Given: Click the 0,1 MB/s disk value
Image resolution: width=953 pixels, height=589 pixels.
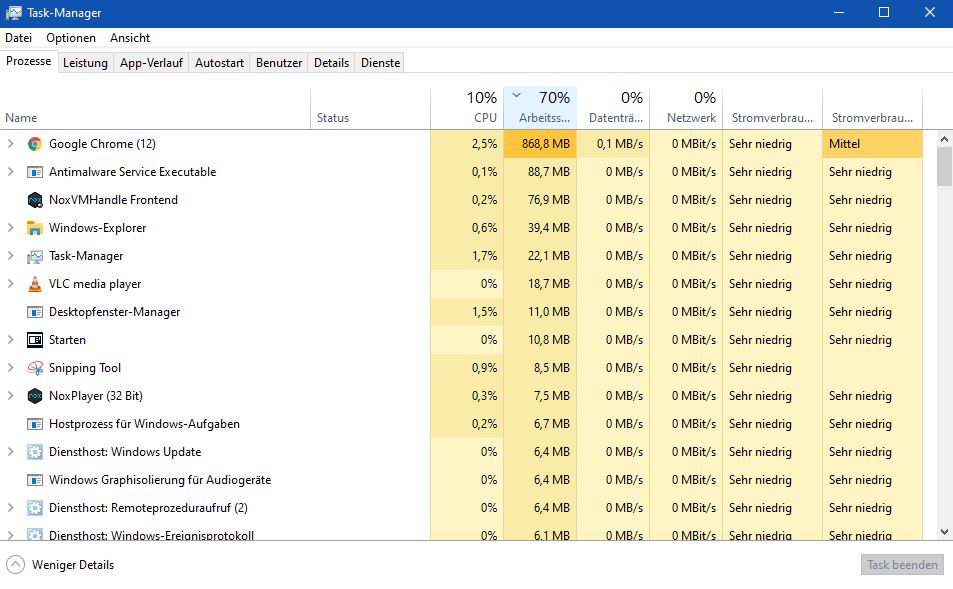Looking at the screenshot, I should pyautogui.click(x=620, y=144).
